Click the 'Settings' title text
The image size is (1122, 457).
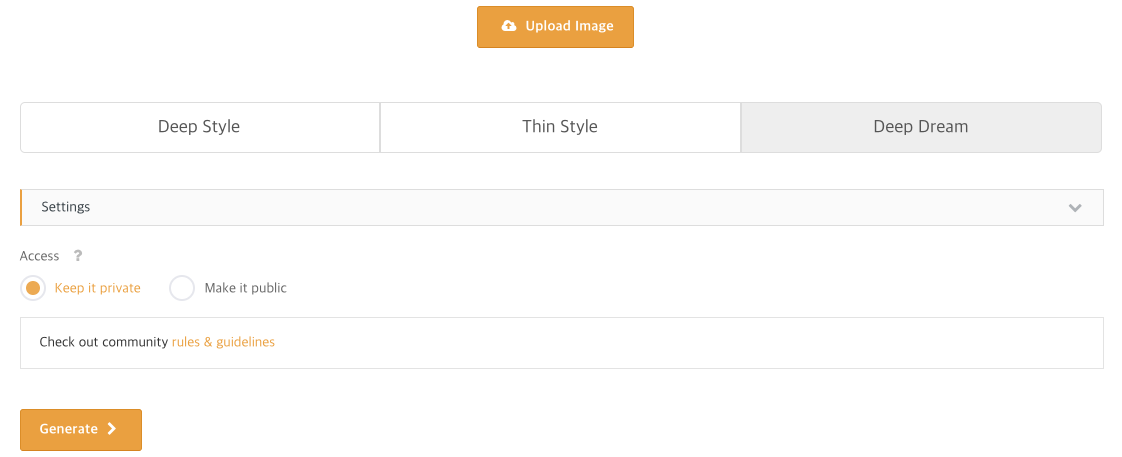(x=66, y=207)
